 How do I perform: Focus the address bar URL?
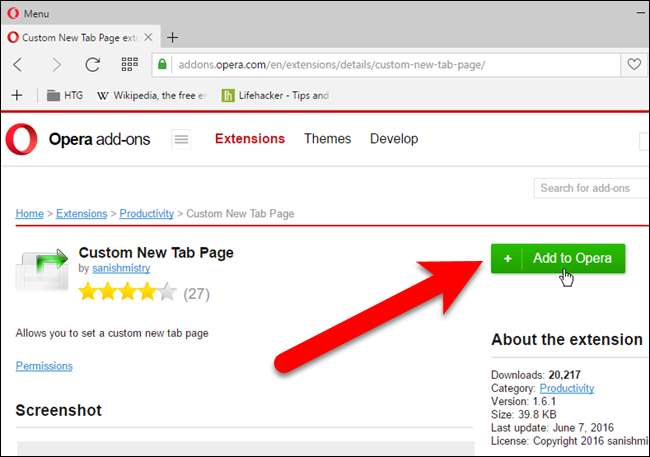pos(332,65)
